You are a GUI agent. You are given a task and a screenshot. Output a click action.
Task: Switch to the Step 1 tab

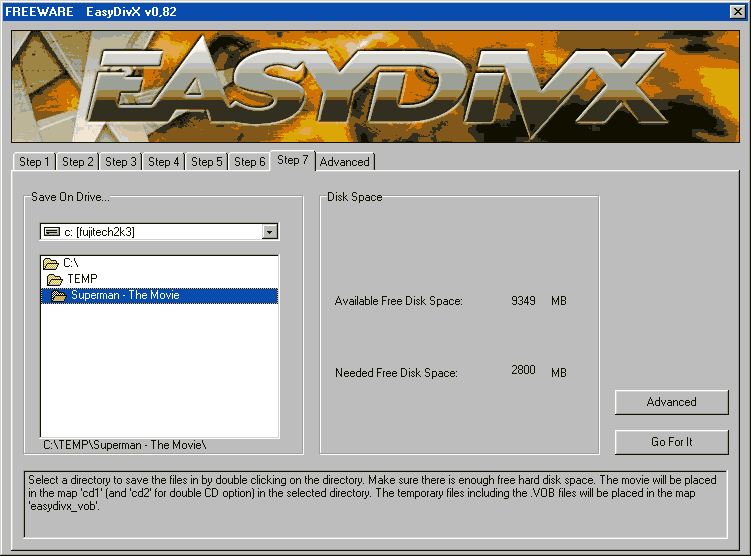coord(33,162)
